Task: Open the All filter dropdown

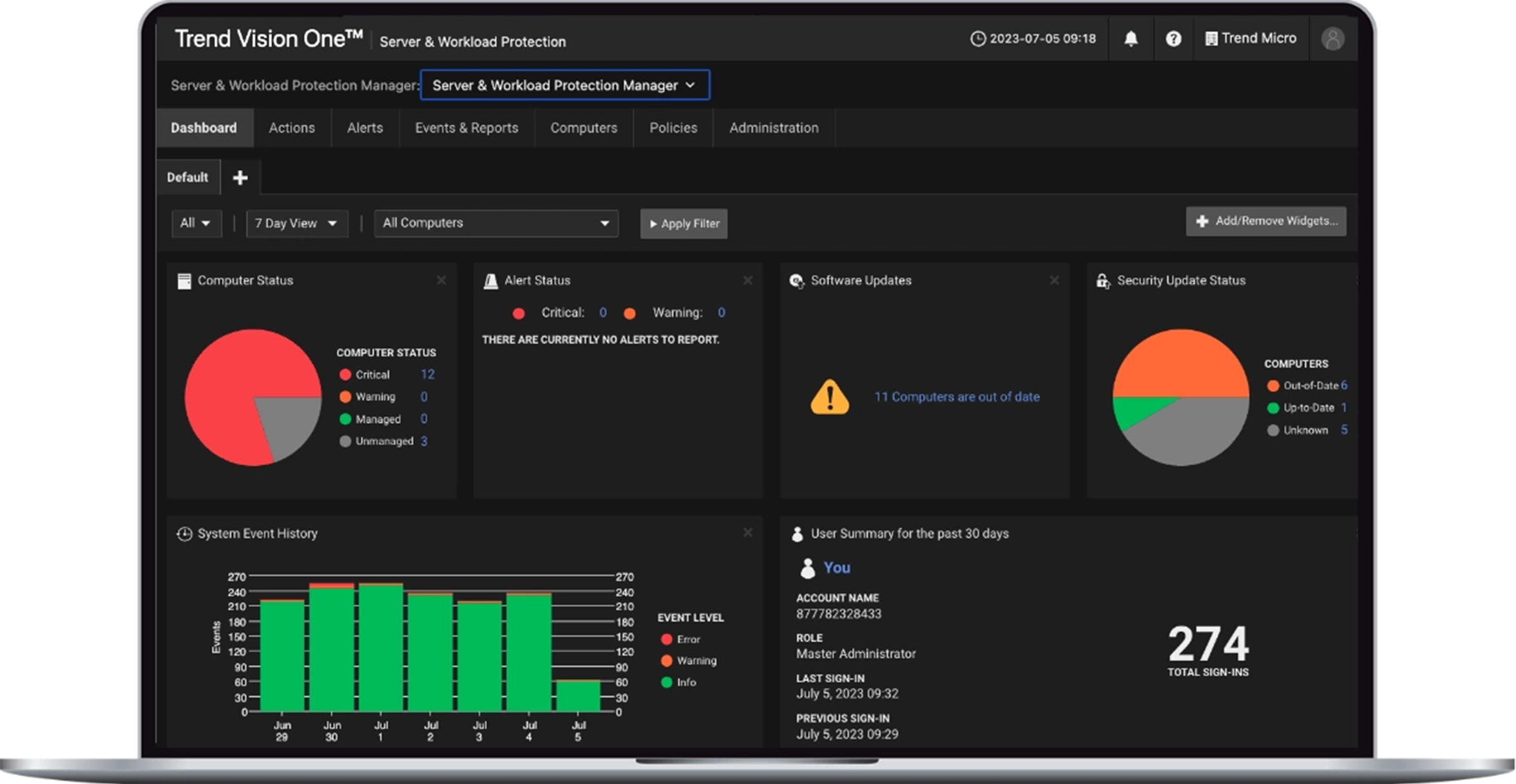Action: tap(197, 224)
